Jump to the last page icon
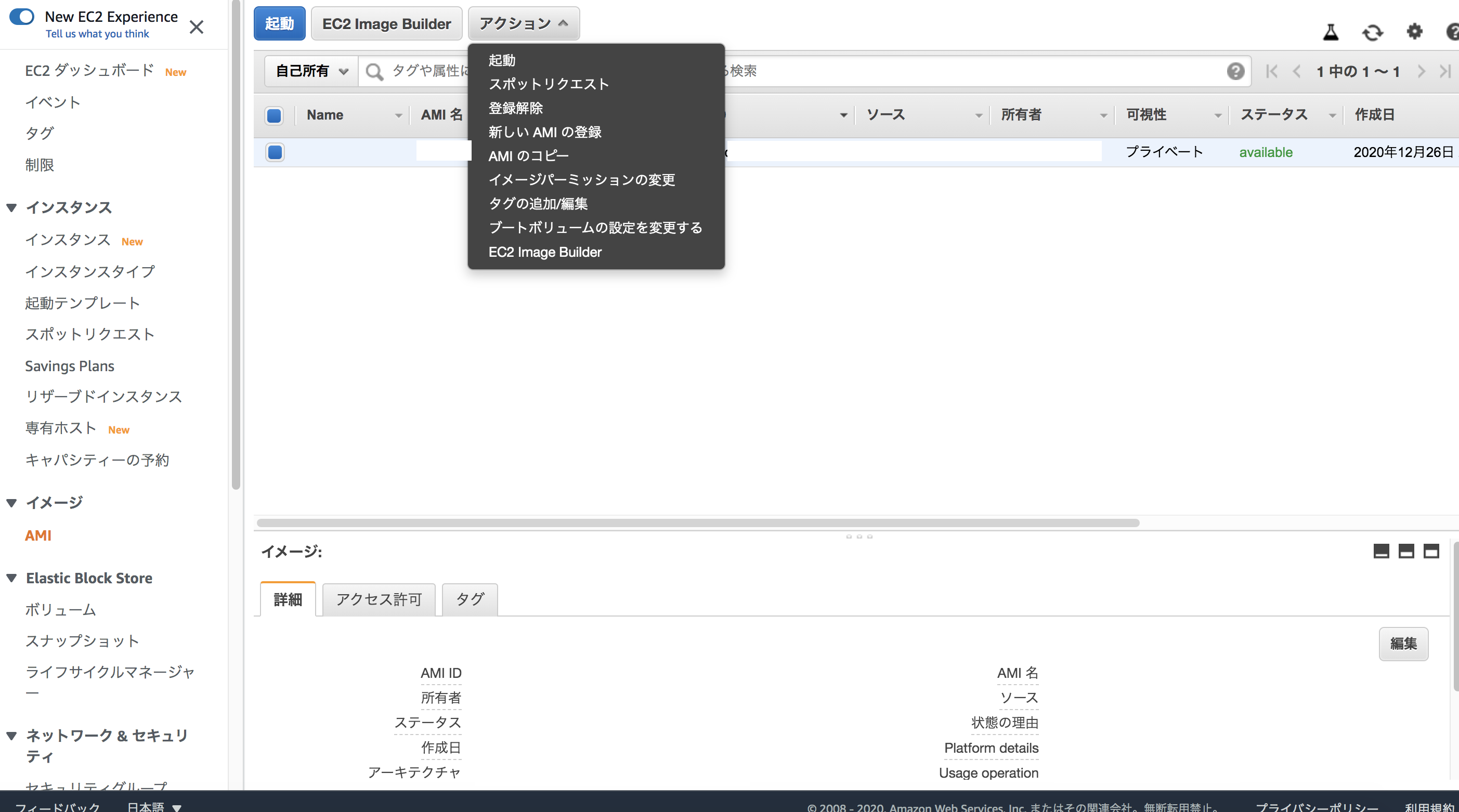 [1446, 71]
